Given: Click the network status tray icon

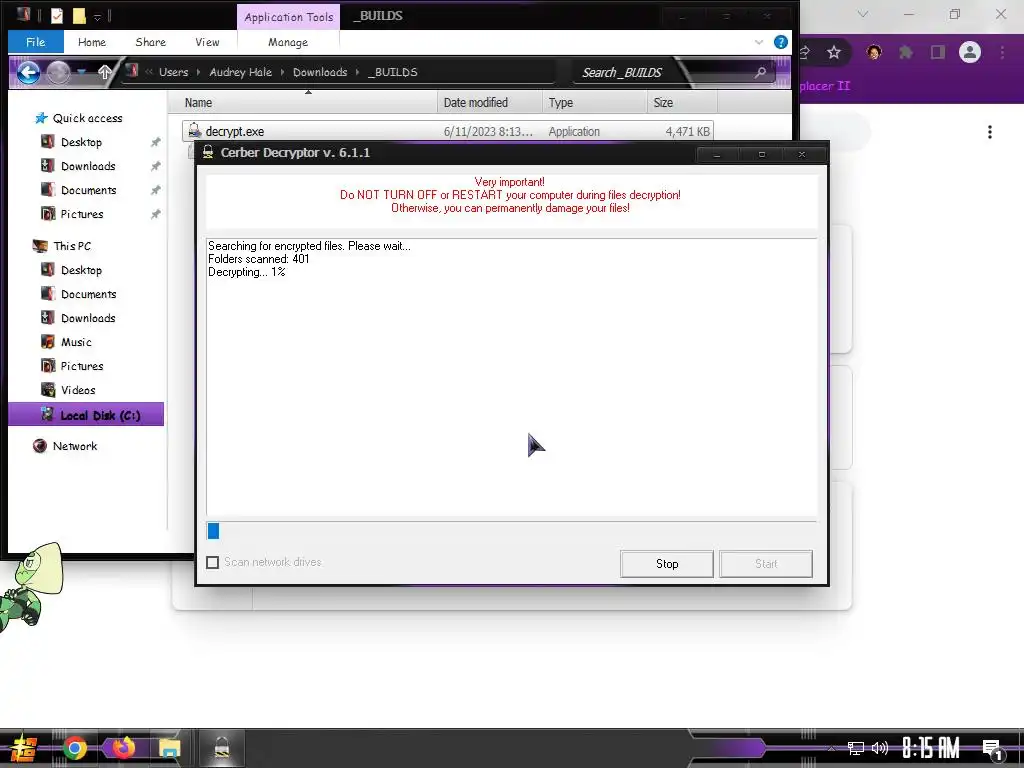Looking at the screenshot, I should pos(856,748).
